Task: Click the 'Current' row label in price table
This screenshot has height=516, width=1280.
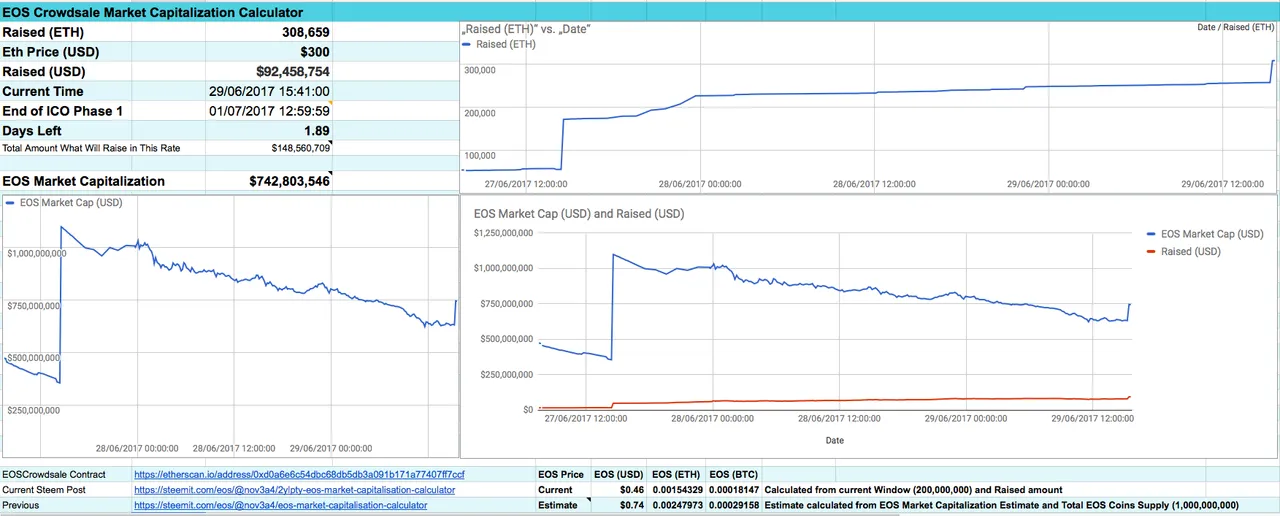Action: [556, 490]
